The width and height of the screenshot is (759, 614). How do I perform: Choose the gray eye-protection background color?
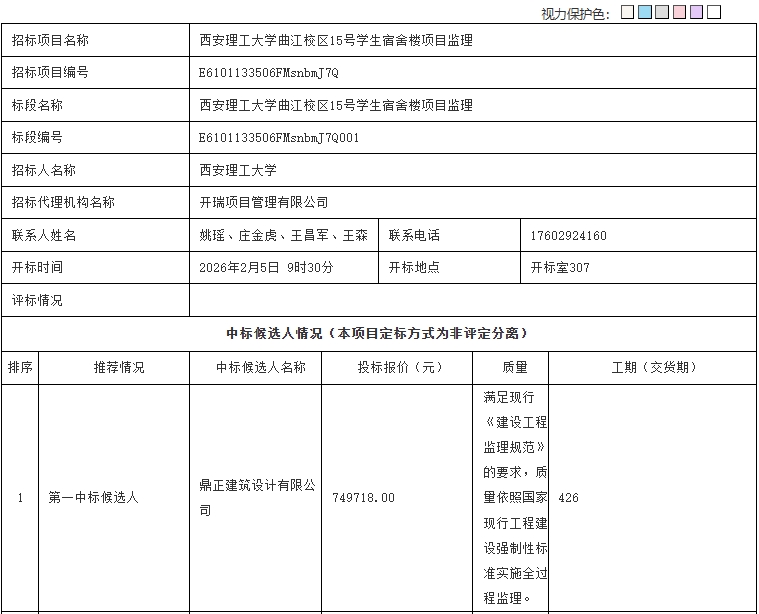click(x=662, y=13)
